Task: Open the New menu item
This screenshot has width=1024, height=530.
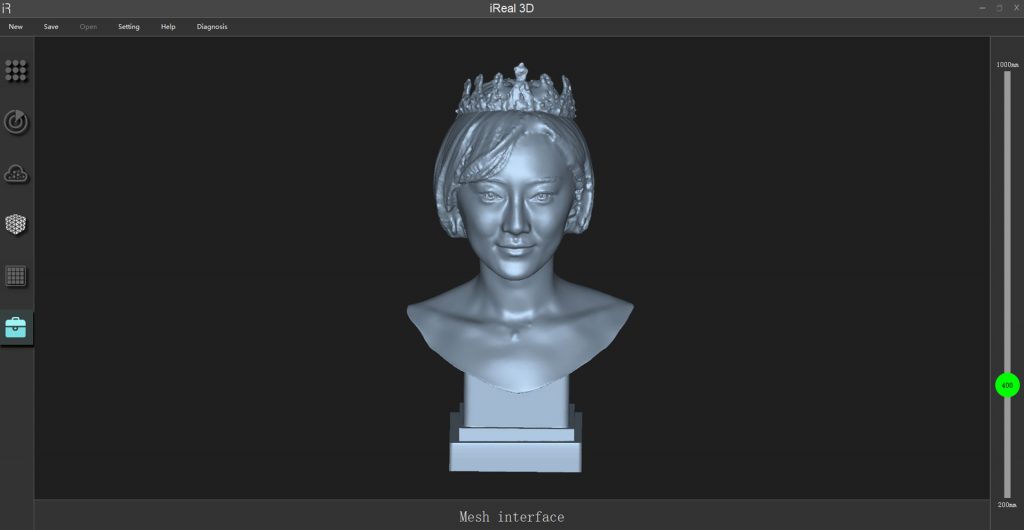Action: (16, 27)
